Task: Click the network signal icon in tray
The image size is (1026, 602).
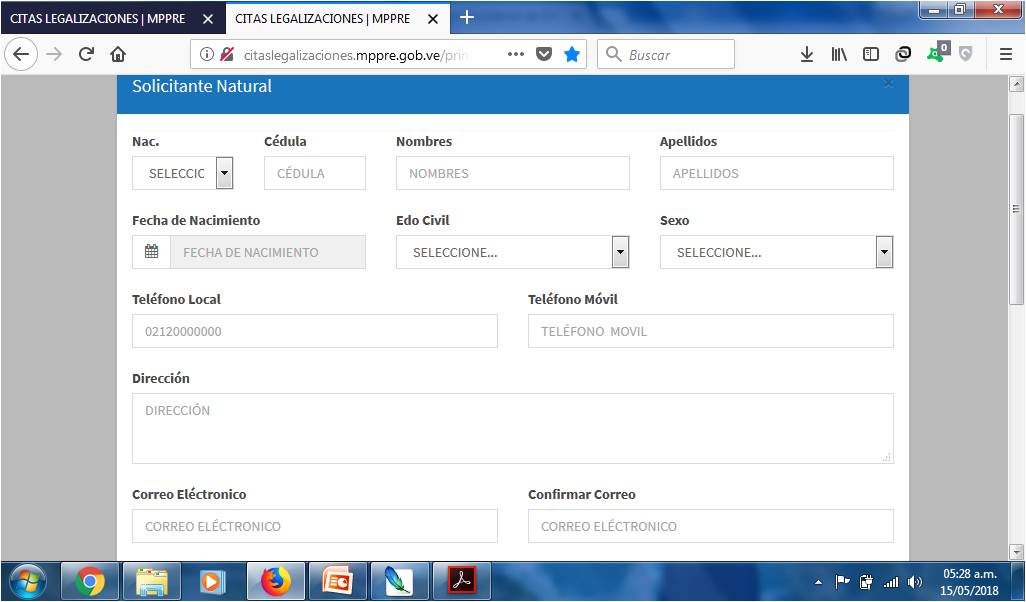Action: [891, 581]
